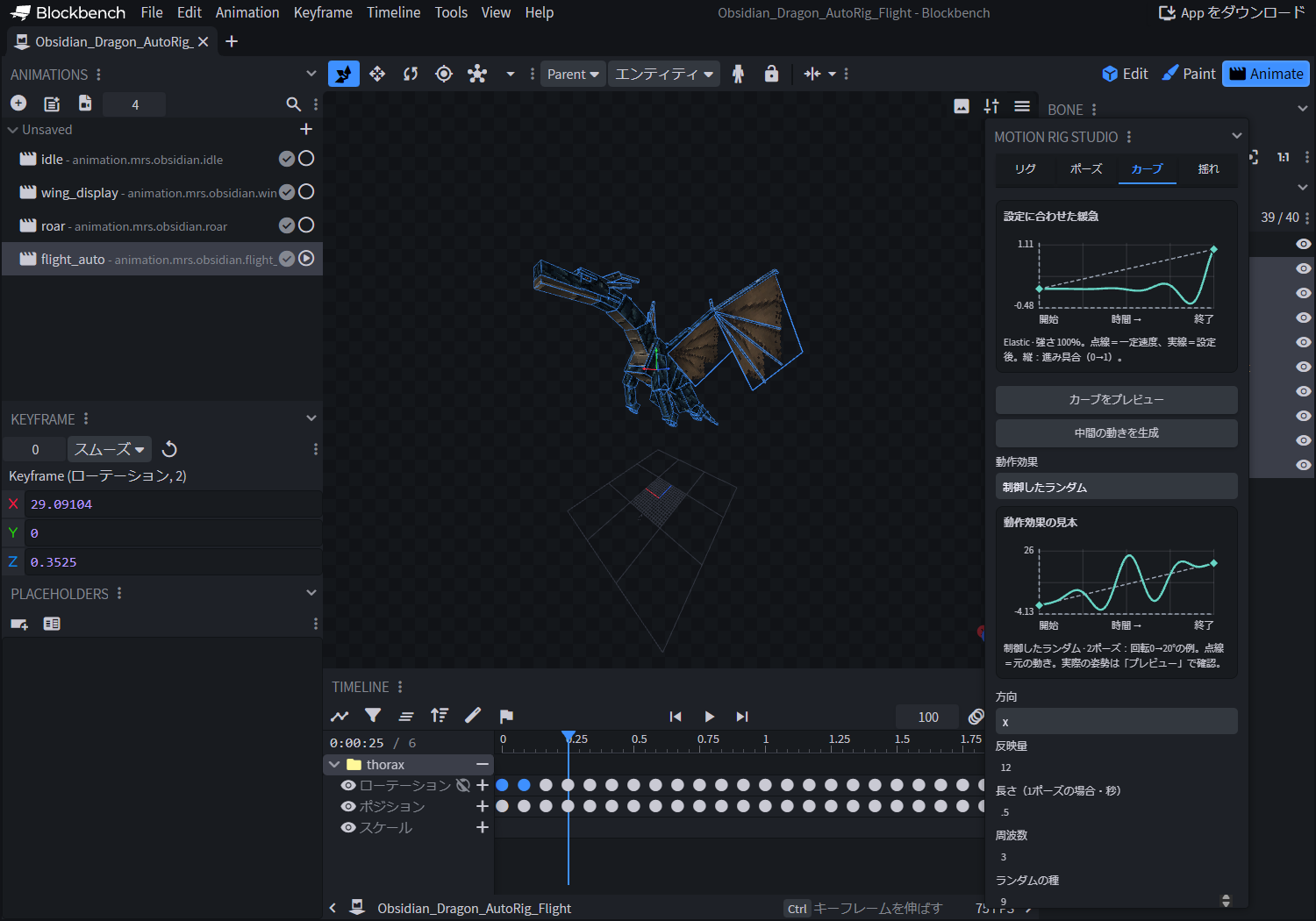Switch to Paint mode
The width and height of the screenshot is (1316, 921).
click(1189, 74)
